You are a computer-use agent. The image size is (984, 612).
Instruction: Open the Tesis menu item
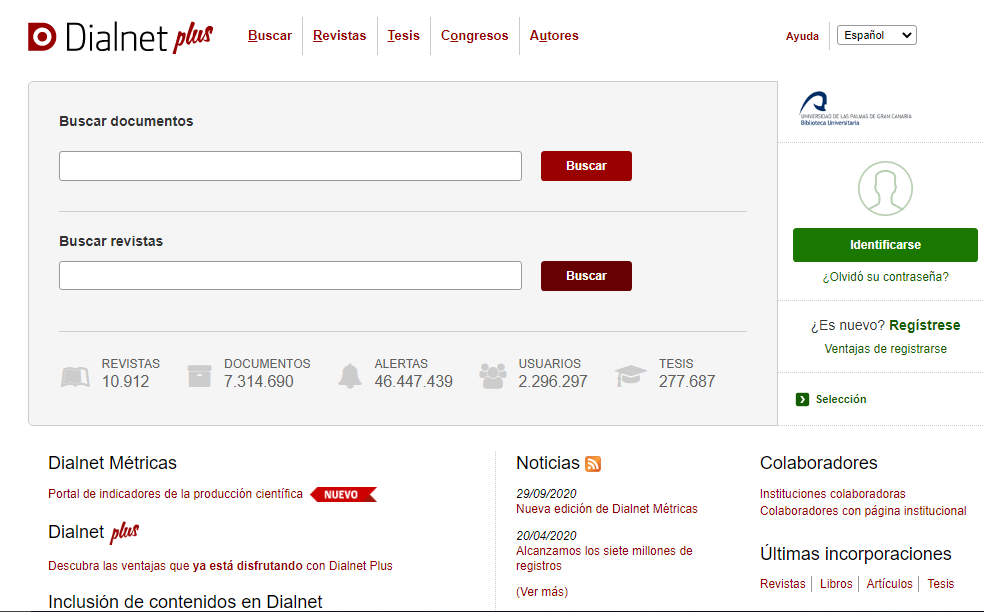click(404, 36)
